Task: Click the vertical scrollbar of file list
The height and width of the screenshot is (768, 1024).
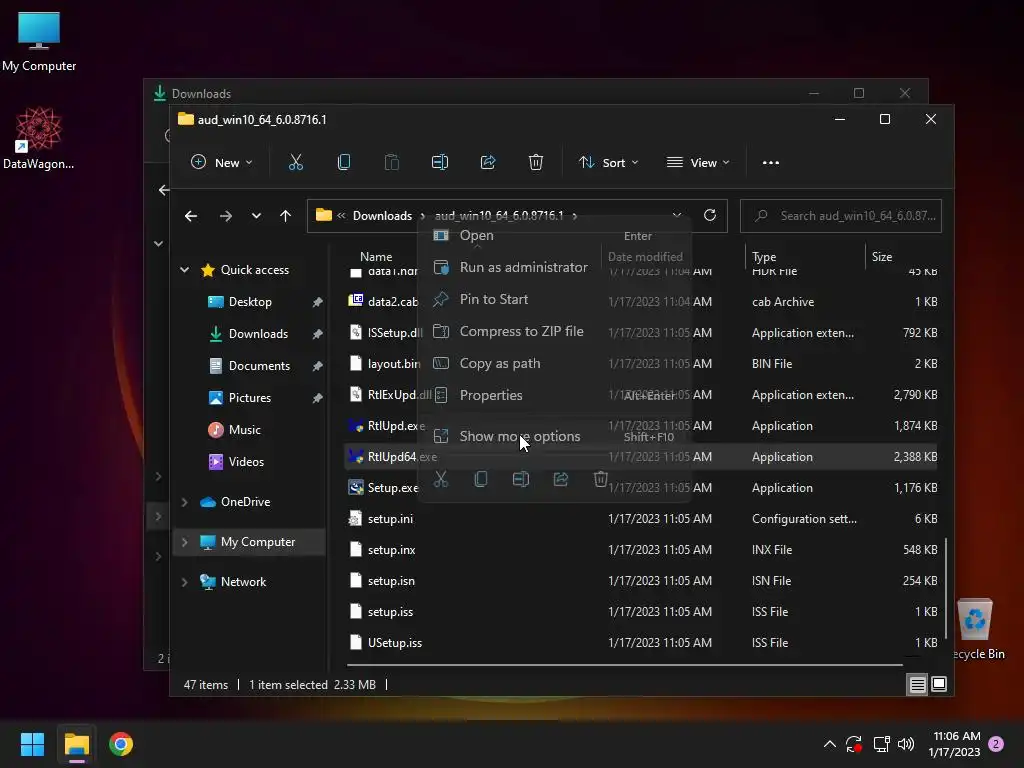Action: tap(945, 589)
